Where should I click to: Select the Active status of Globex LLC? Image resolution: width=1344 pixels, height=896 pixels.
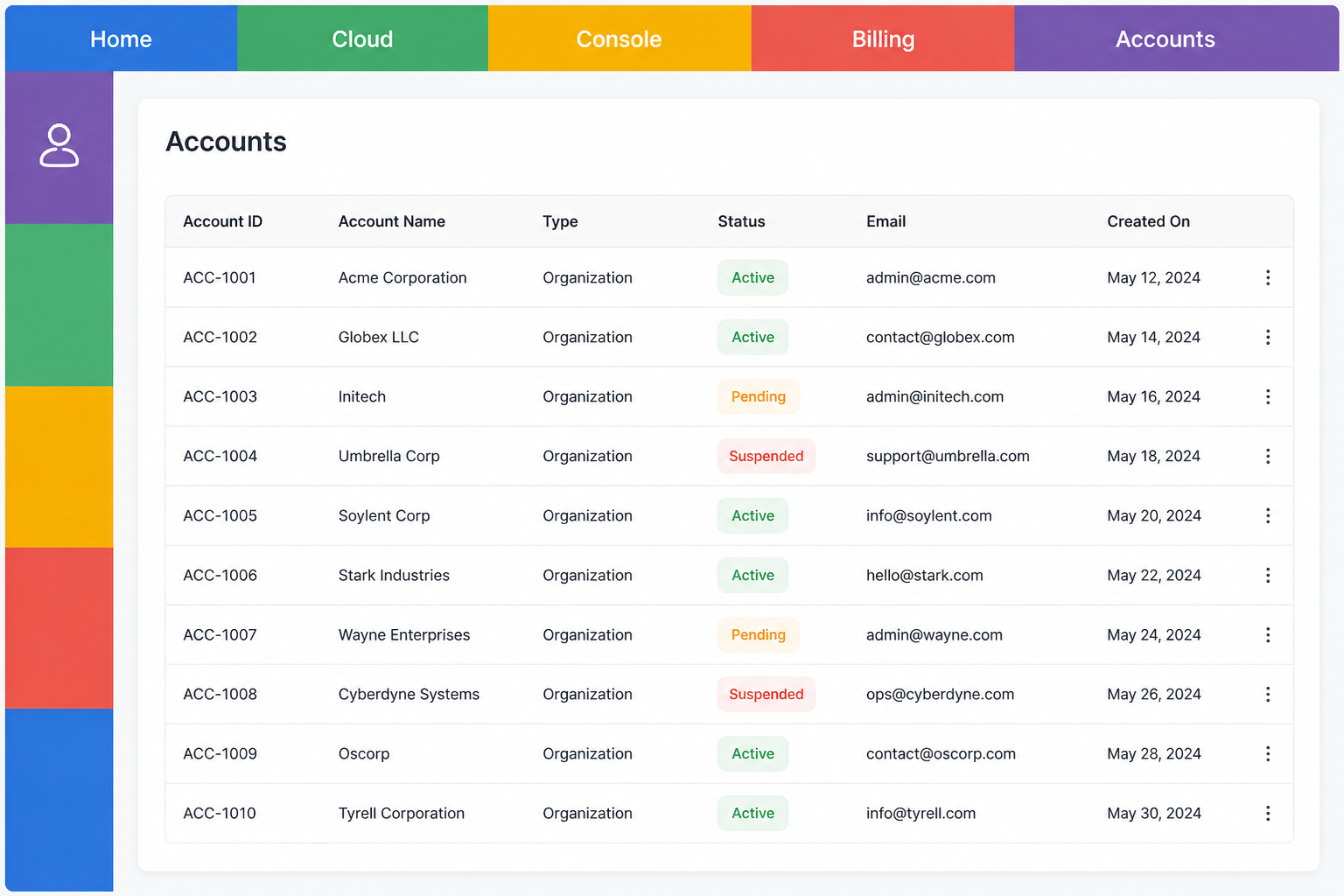pos(752,337)
